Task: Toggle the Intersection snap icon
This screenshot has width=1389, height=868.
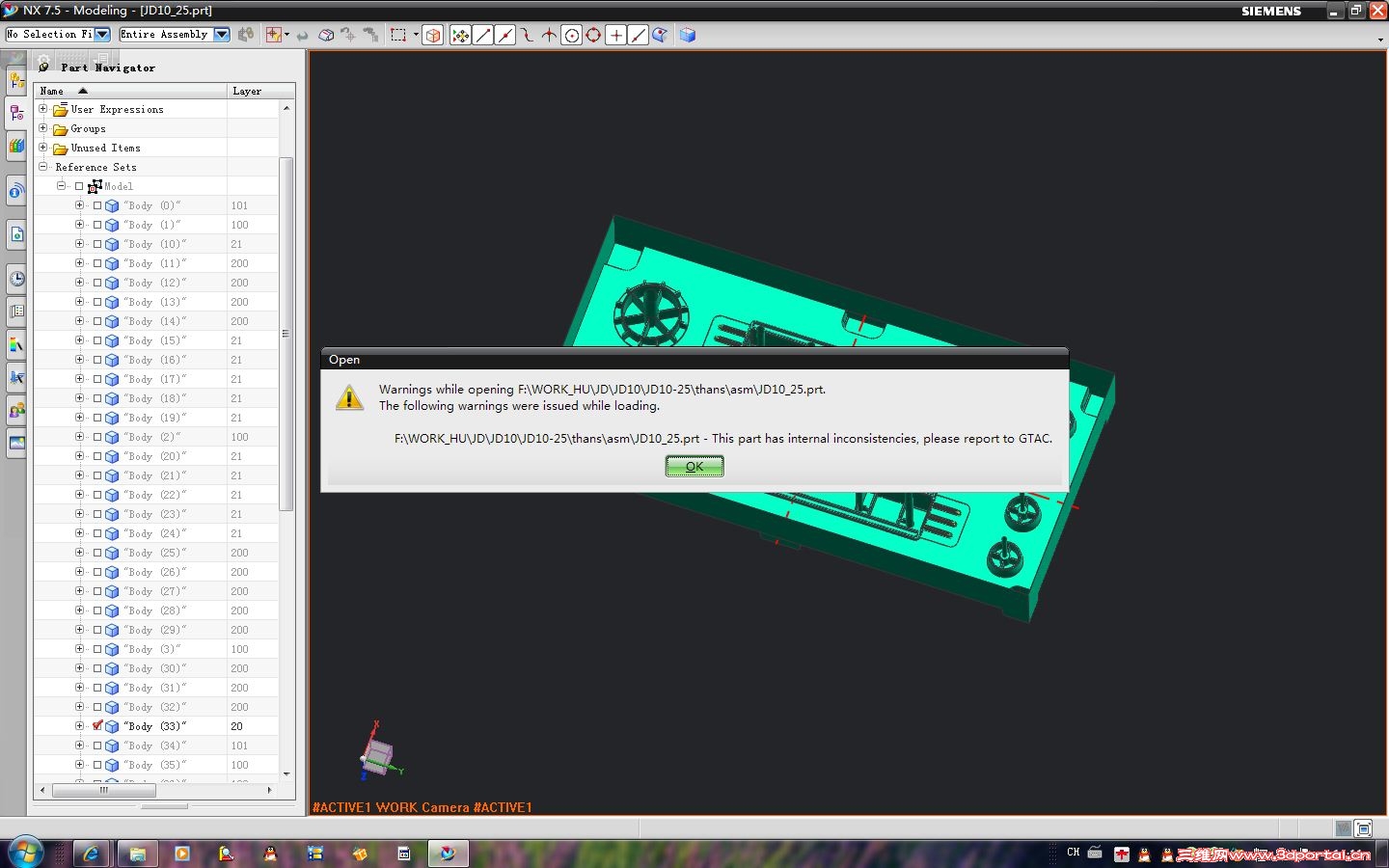Action: click(549, 35)
